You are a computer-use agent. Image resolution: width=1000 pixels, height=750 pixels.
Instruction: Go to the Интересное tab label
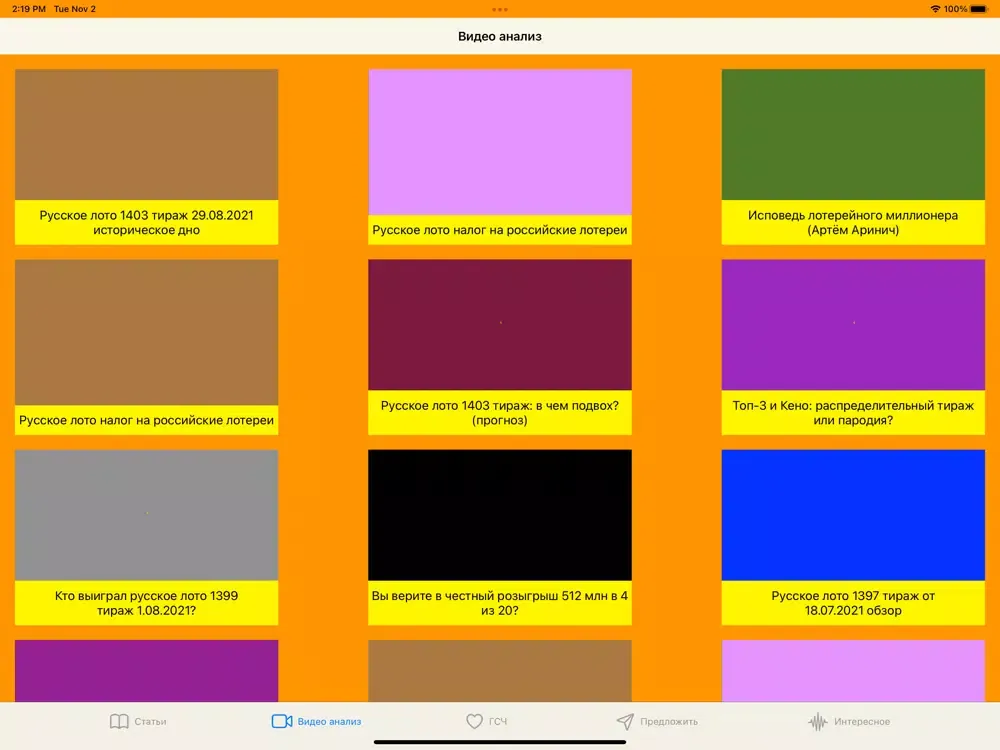(862, 721)
